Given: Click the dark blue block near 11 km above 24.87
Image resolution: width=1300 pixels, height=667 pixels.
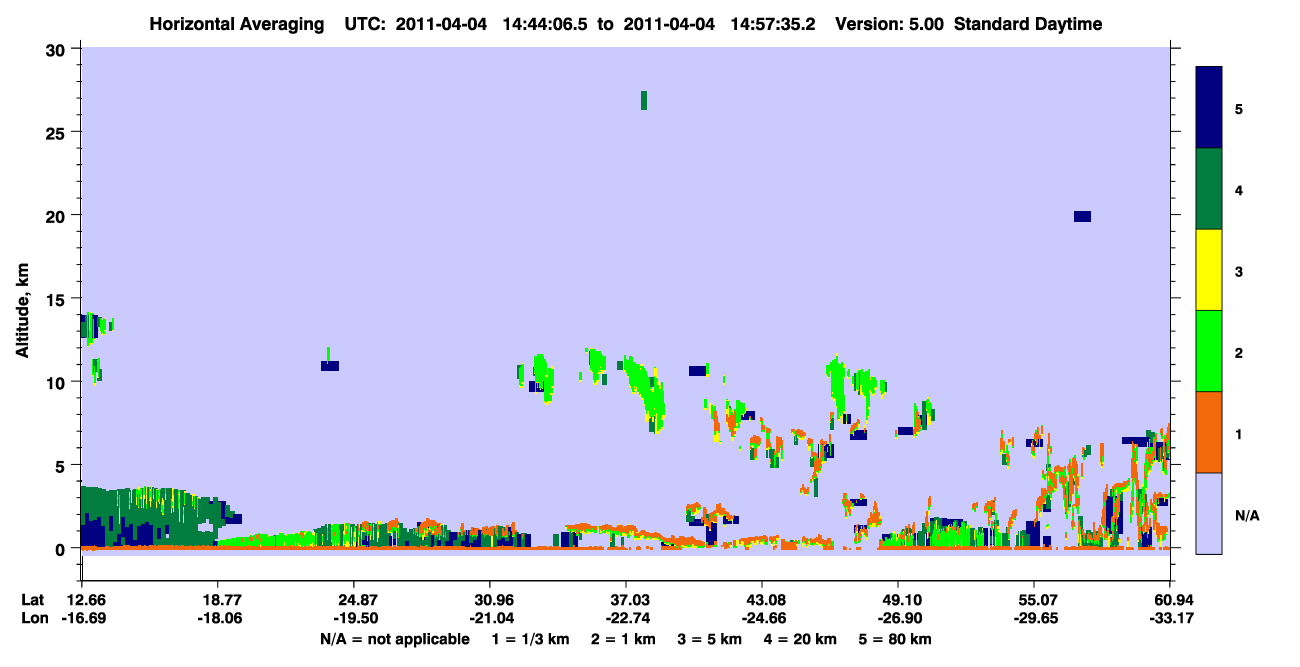Looking at the screenshot, I should point(330,366).
